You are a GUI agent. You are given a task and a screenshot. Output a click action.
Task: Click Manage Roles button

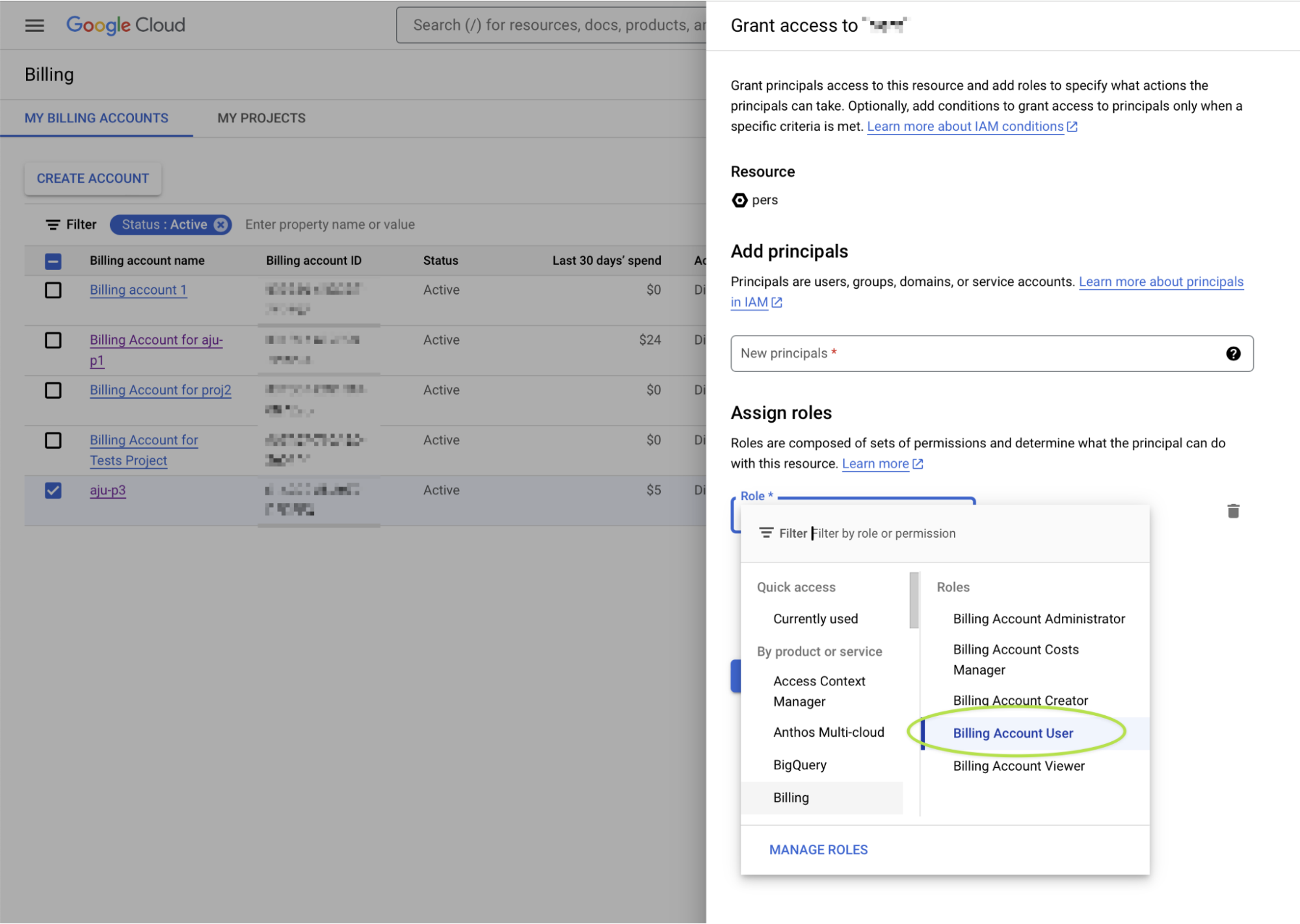[818, 850]
